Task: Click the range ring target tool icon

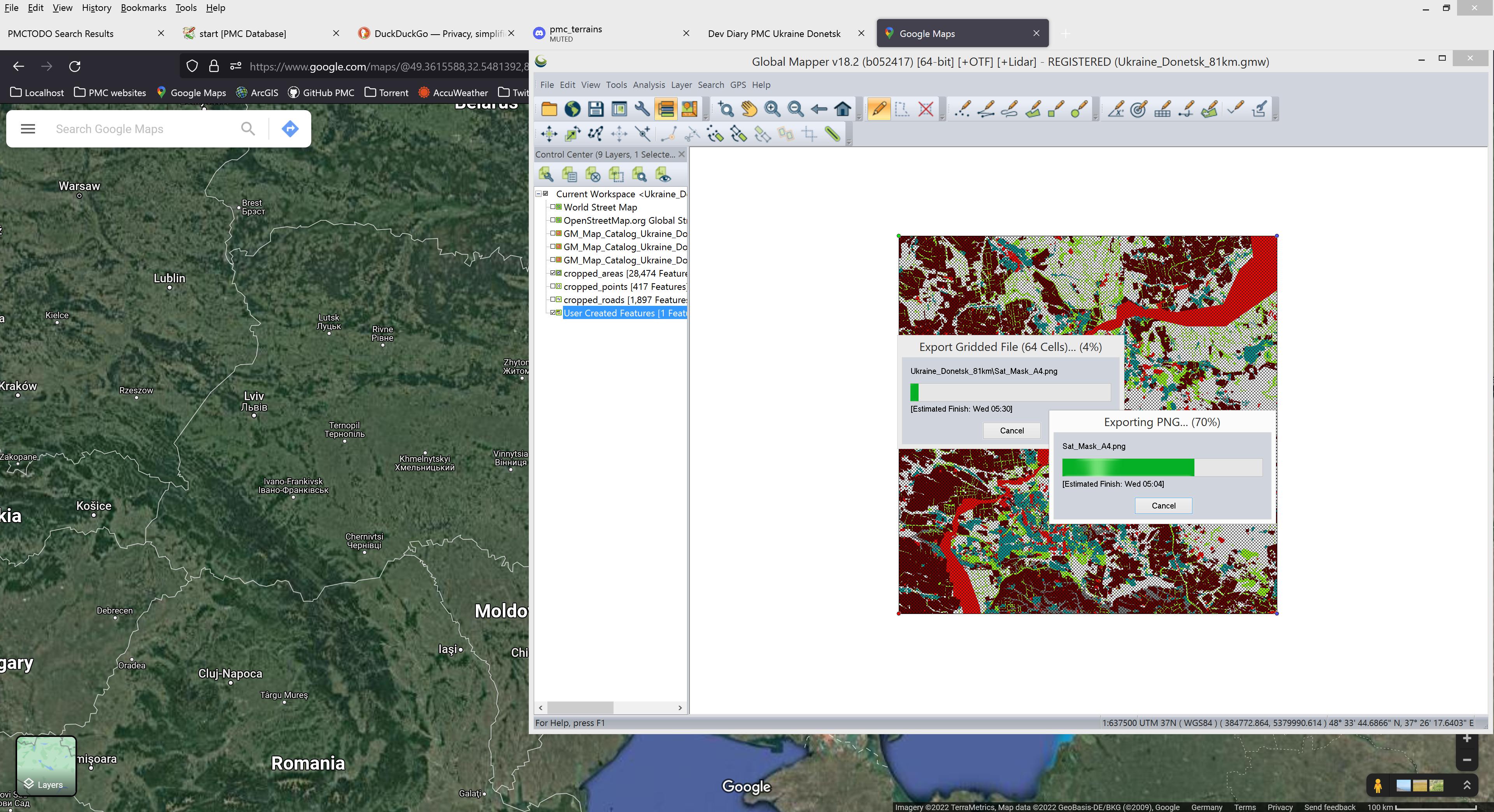Action: 1139,109
